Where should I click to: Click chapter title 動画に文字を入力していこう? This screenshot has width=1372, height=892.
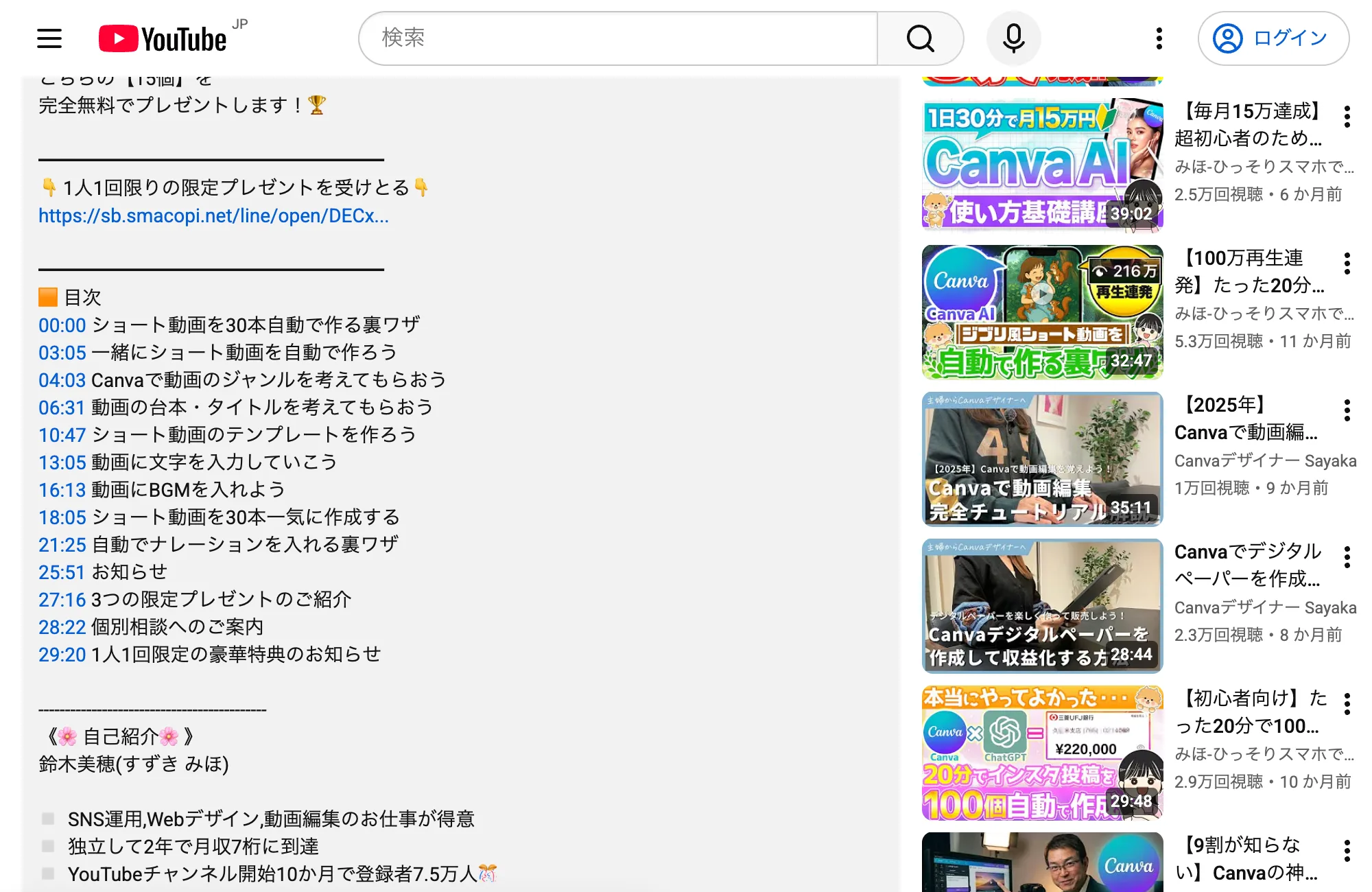214,462
